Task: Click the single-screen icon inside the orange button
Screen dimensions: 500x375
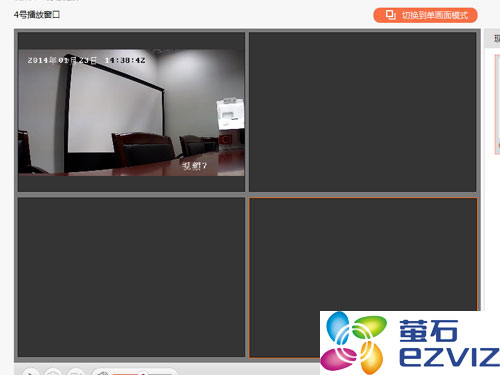Action: [x=390, y=15]
